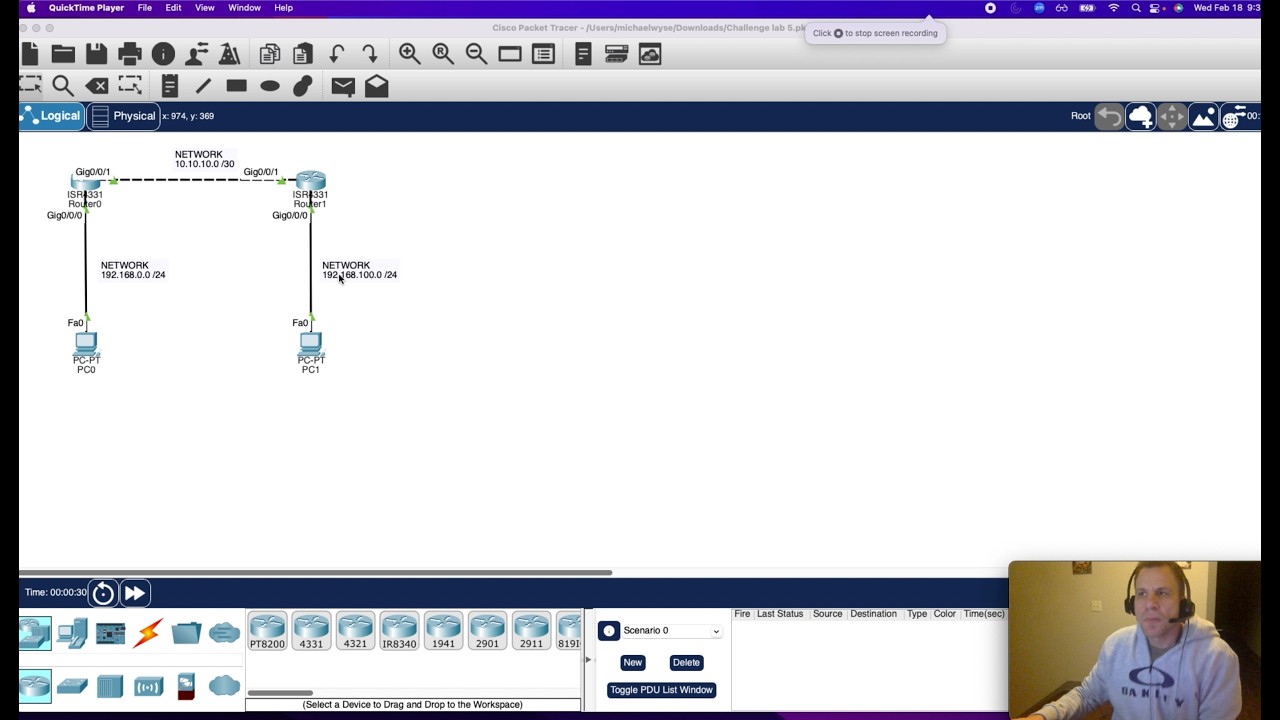Click the New file icon

tap(30, 54)
